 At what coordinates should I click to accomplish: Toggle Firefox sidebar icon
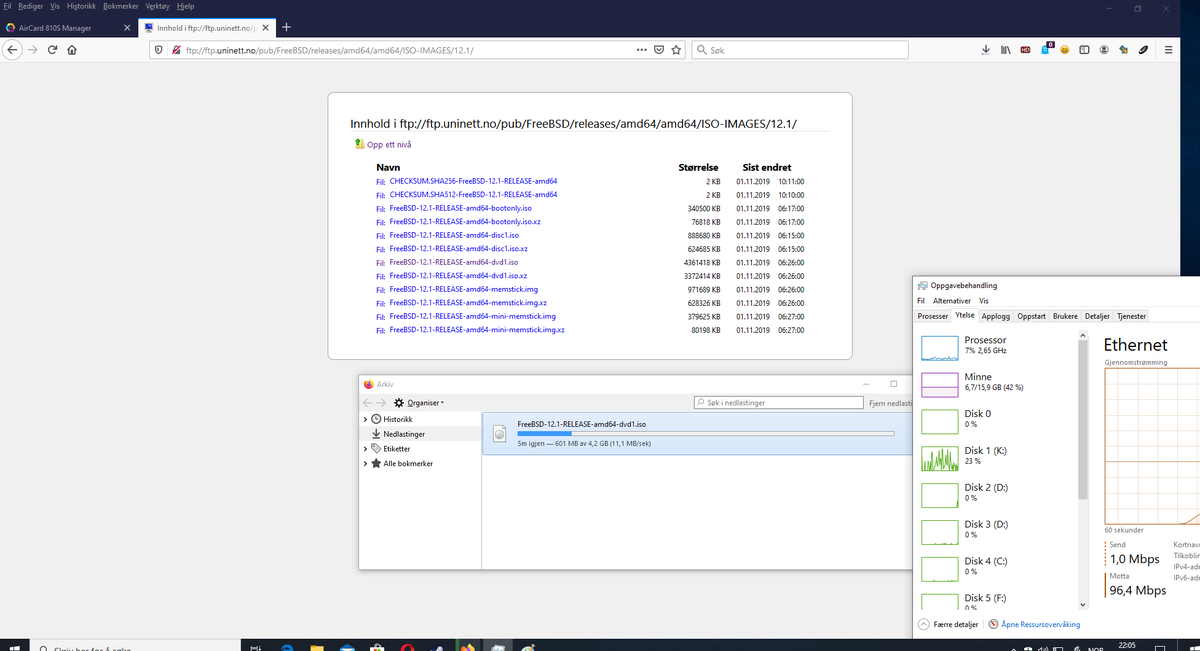point(1084,49)
